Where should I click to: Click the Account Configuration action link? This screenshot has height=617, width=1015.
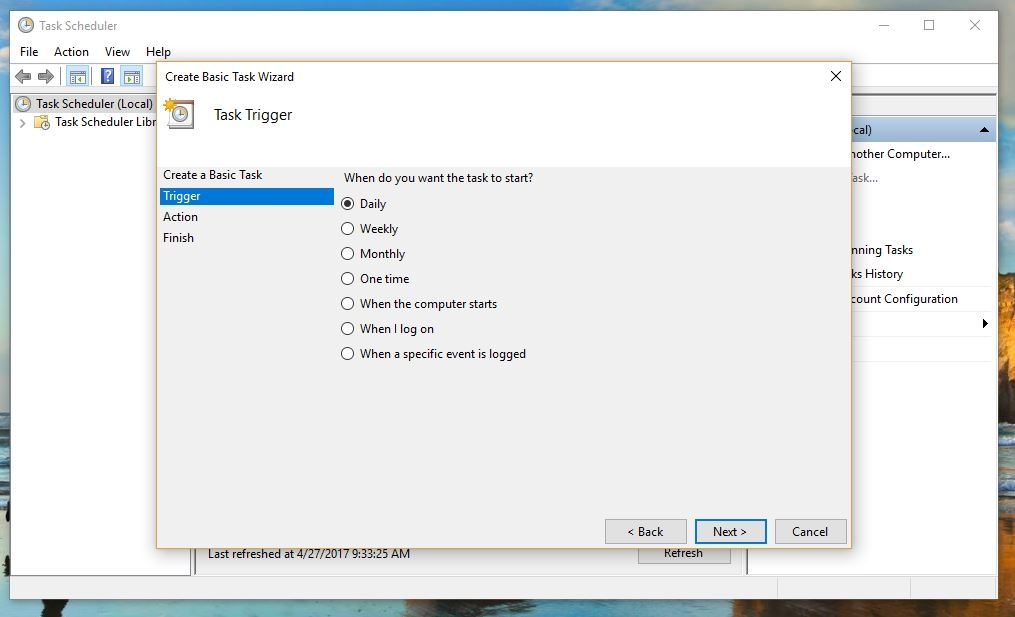(904, 298)
